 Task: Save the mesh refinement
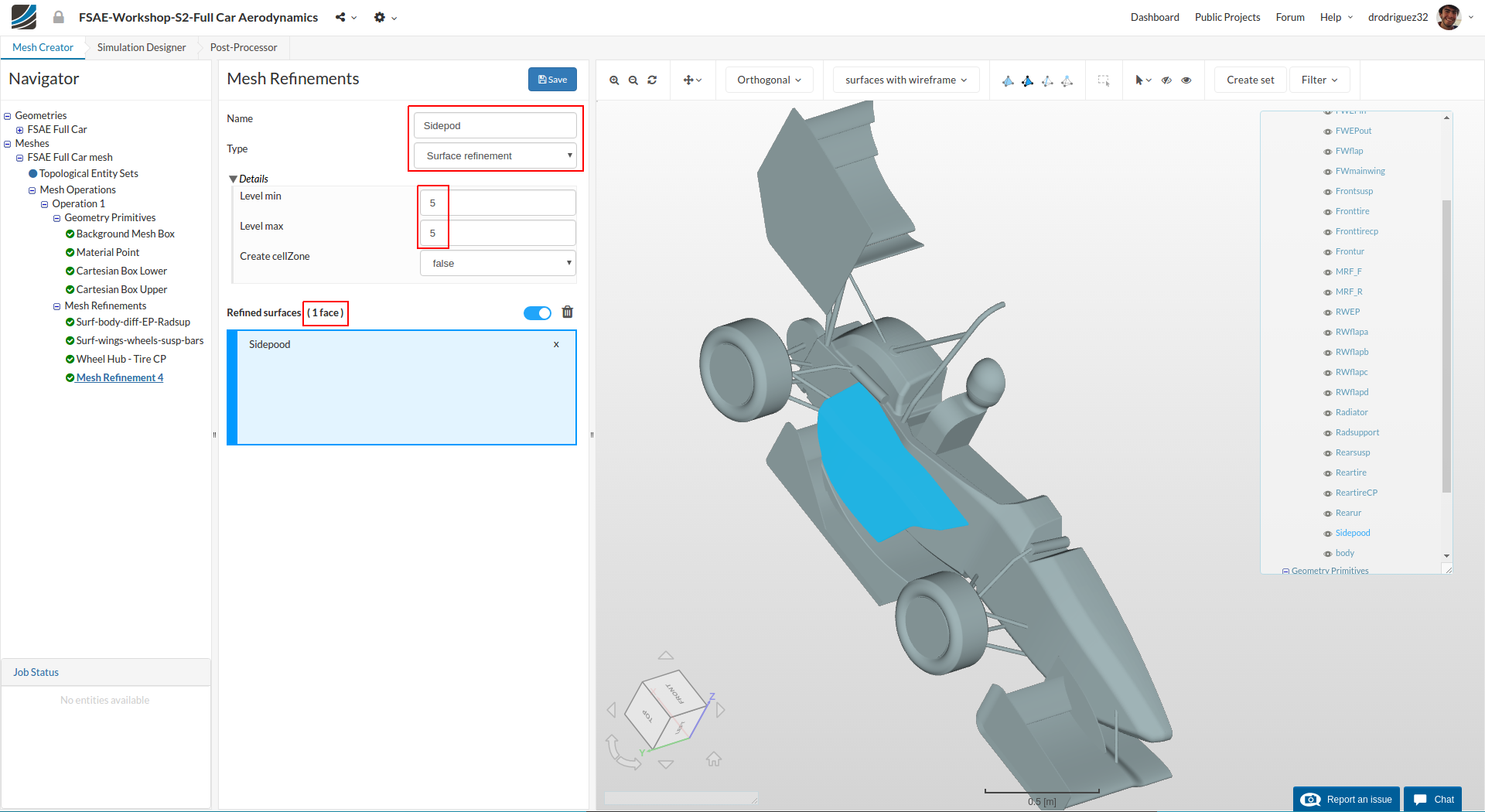point(552,80)
